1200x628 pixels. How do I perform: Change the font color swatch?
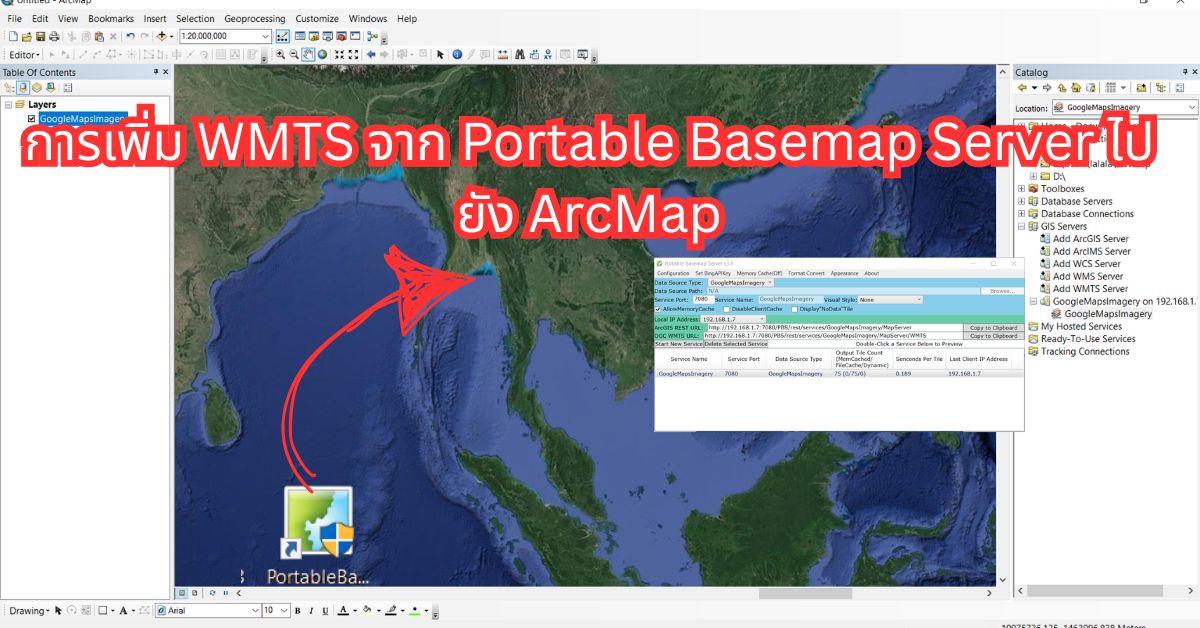click(343, 610)
